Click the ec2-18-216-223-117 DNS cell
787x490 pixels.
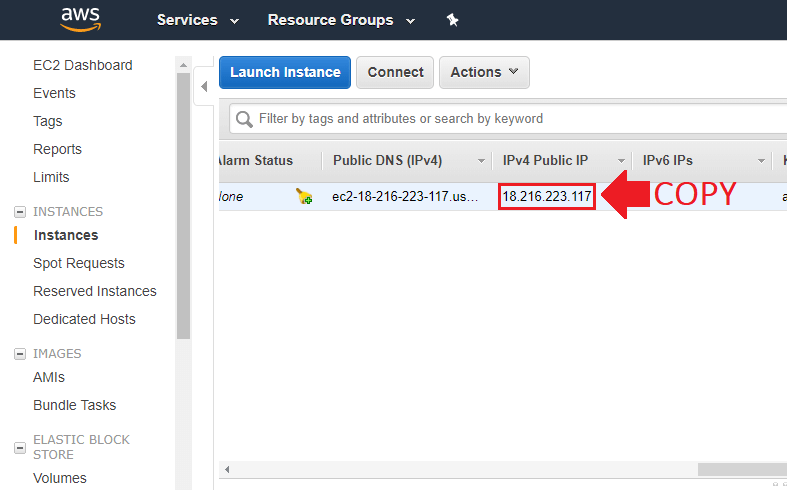(x=405, y=196)
